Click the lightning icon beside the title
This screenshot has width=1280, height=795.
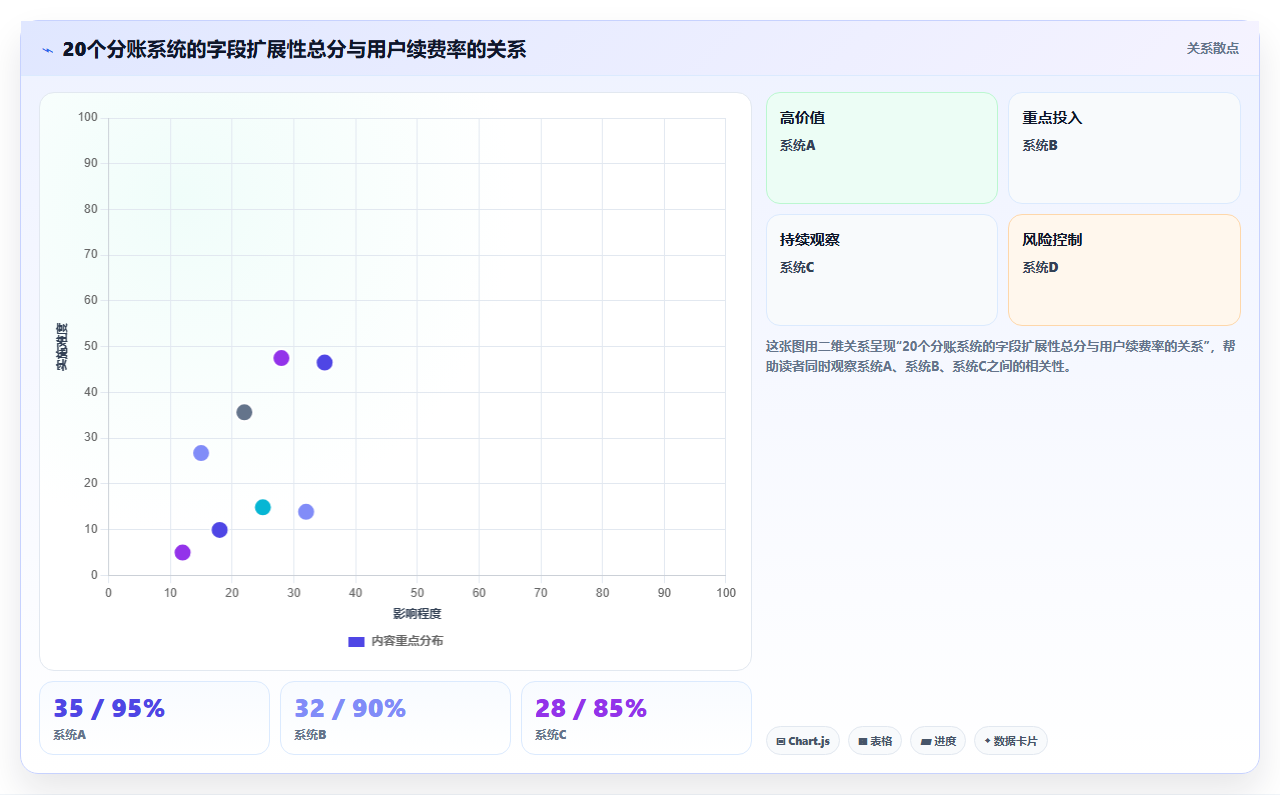pos(47,49)
